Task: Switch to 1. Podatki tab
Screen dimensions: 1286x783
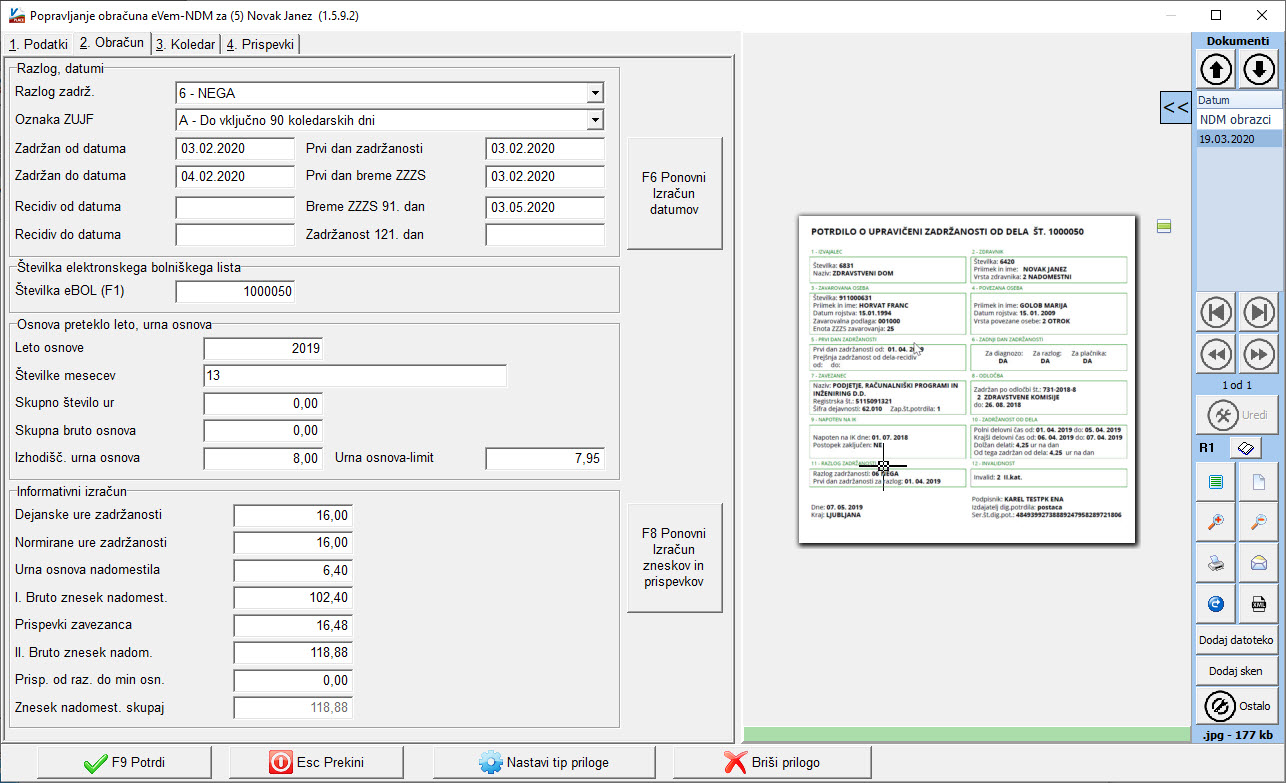Action: pyautogui.click(x=38, y=44)
